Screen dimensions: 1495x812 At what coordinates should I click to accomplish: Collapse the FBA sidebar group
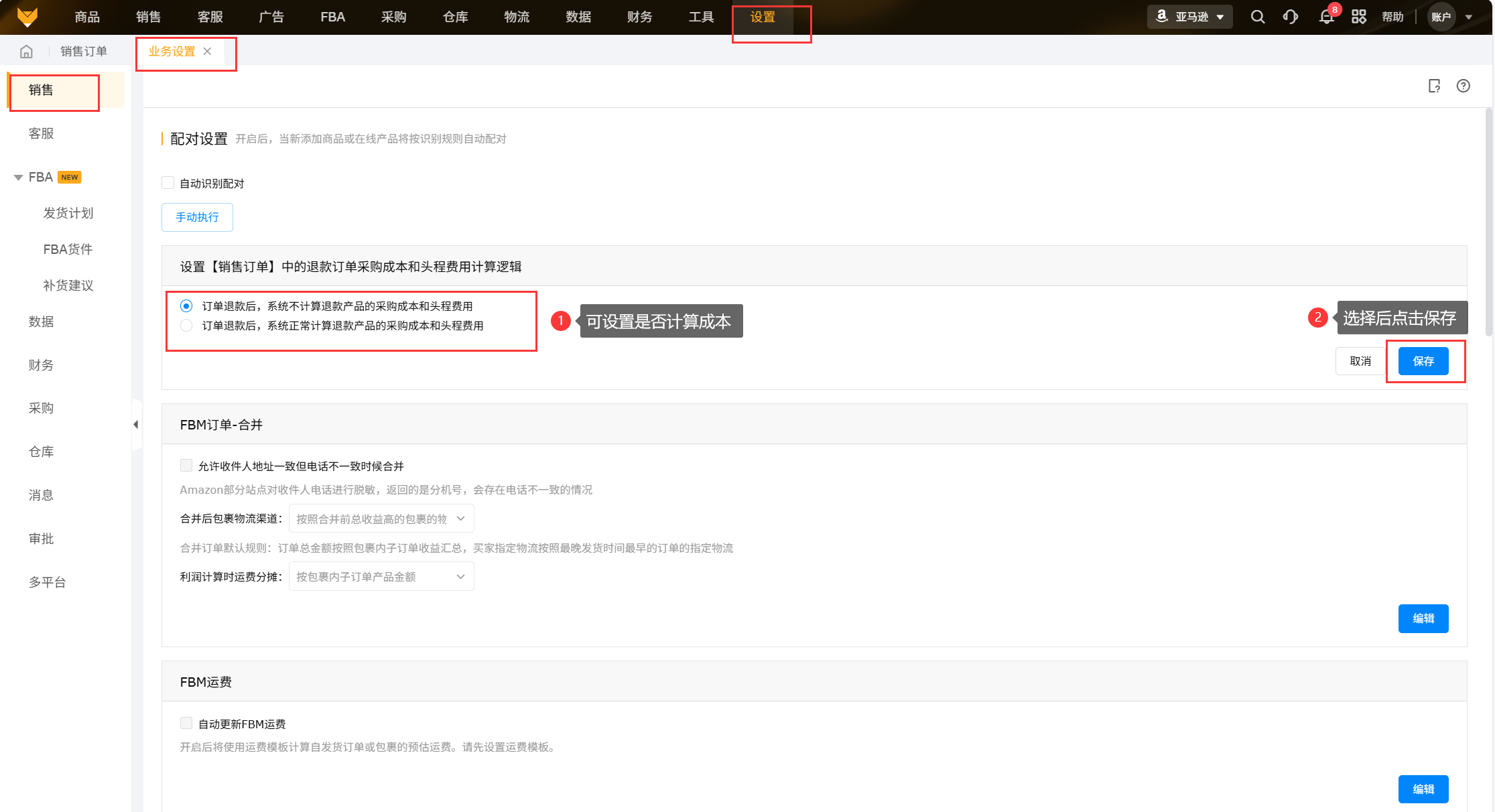(18, 178)
